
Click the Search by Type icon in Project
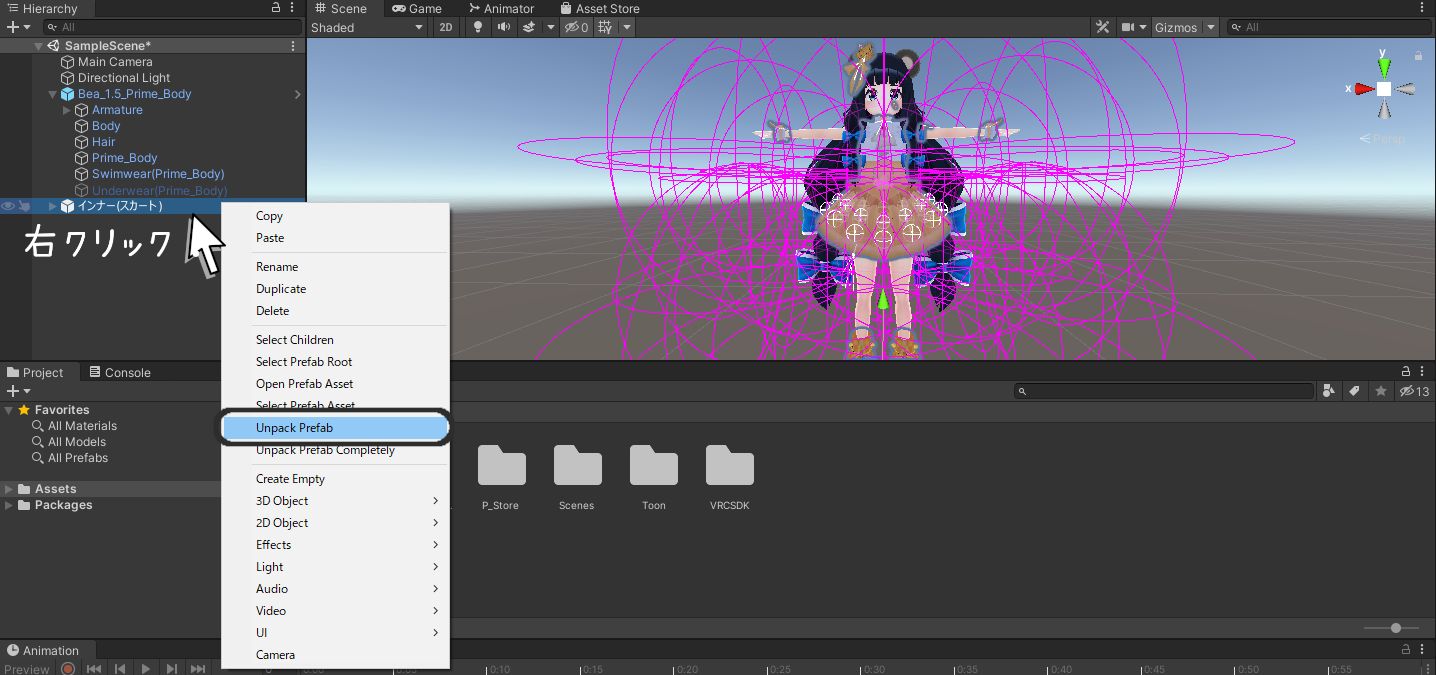pyautogui.click(x=1329, y=391)
